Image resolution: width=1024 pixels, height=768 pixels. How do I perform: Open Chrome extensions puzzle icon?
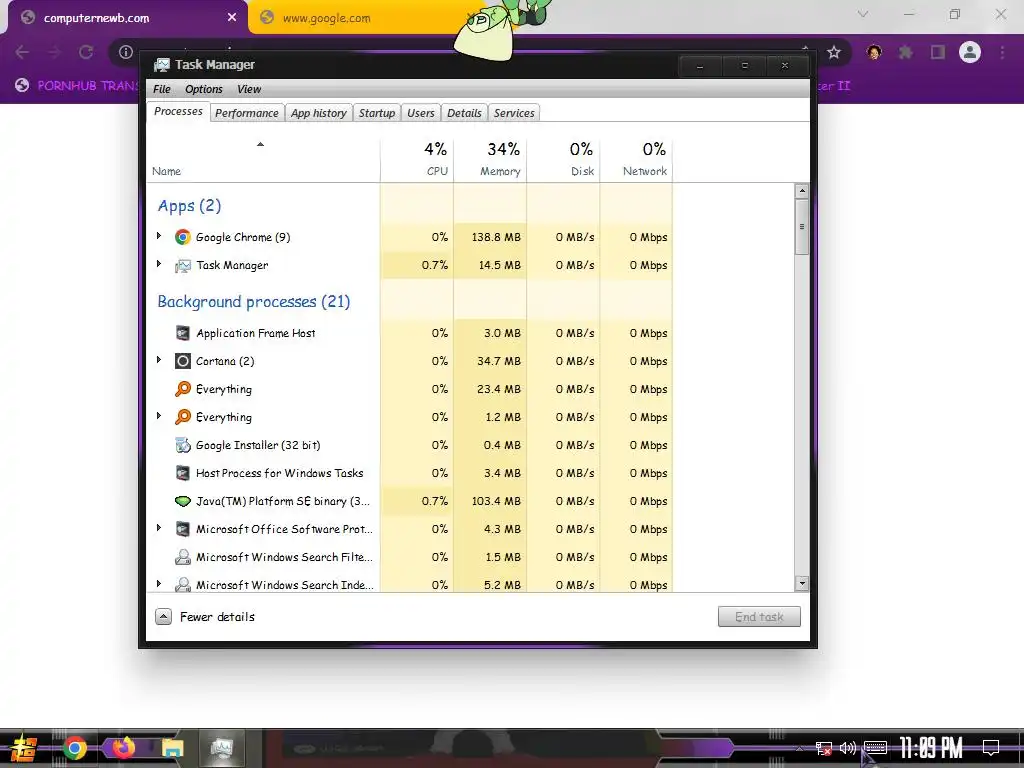tap(906, 52)
